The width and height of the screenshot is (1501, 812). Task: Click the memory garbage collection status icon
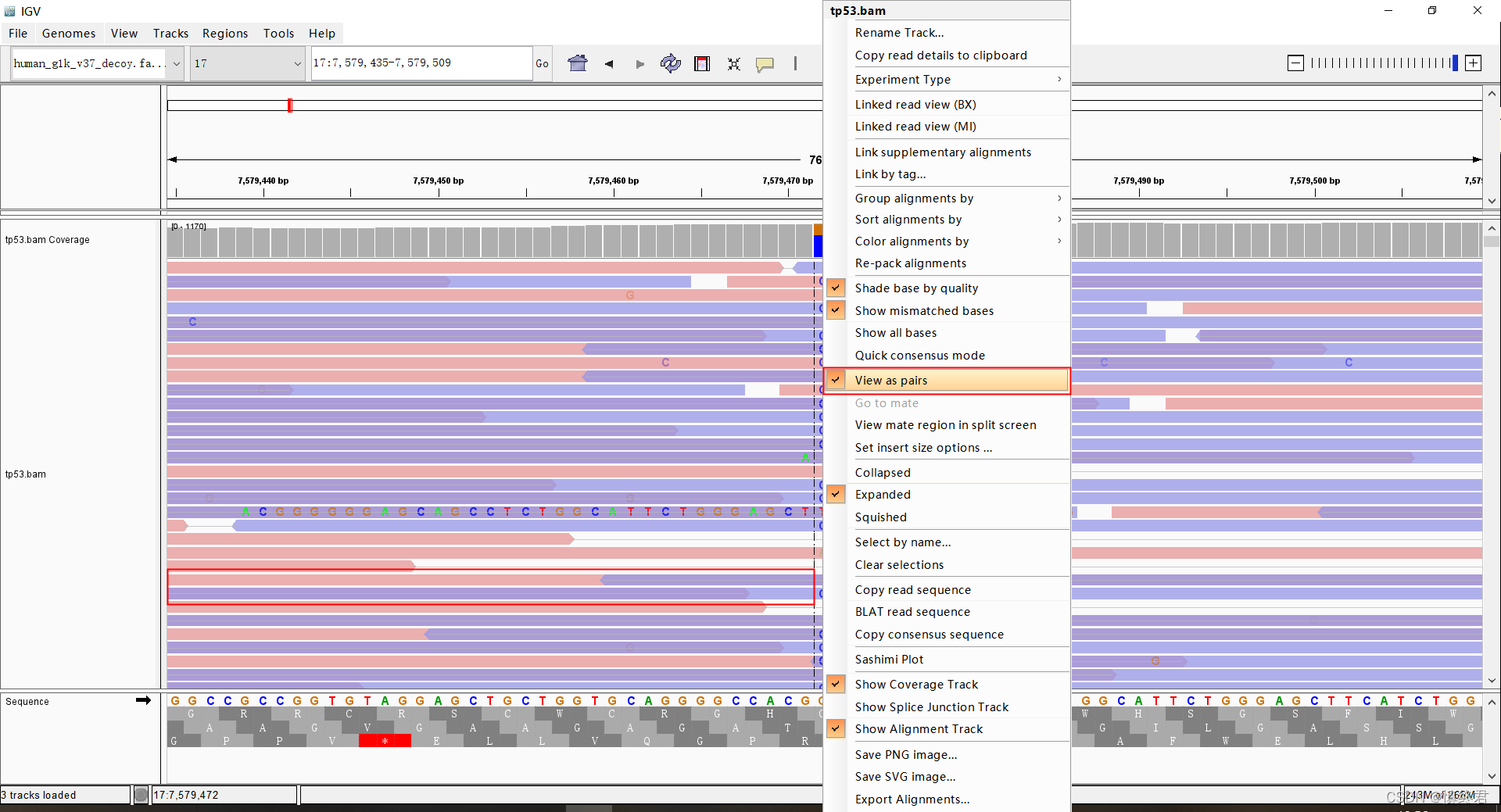(x=141, y=795)
